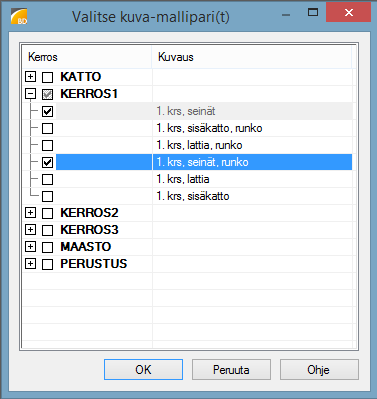Uncheck '1. krs, seinät, runko' checkbox
This screenshot has width=377, height=399.
47,162
